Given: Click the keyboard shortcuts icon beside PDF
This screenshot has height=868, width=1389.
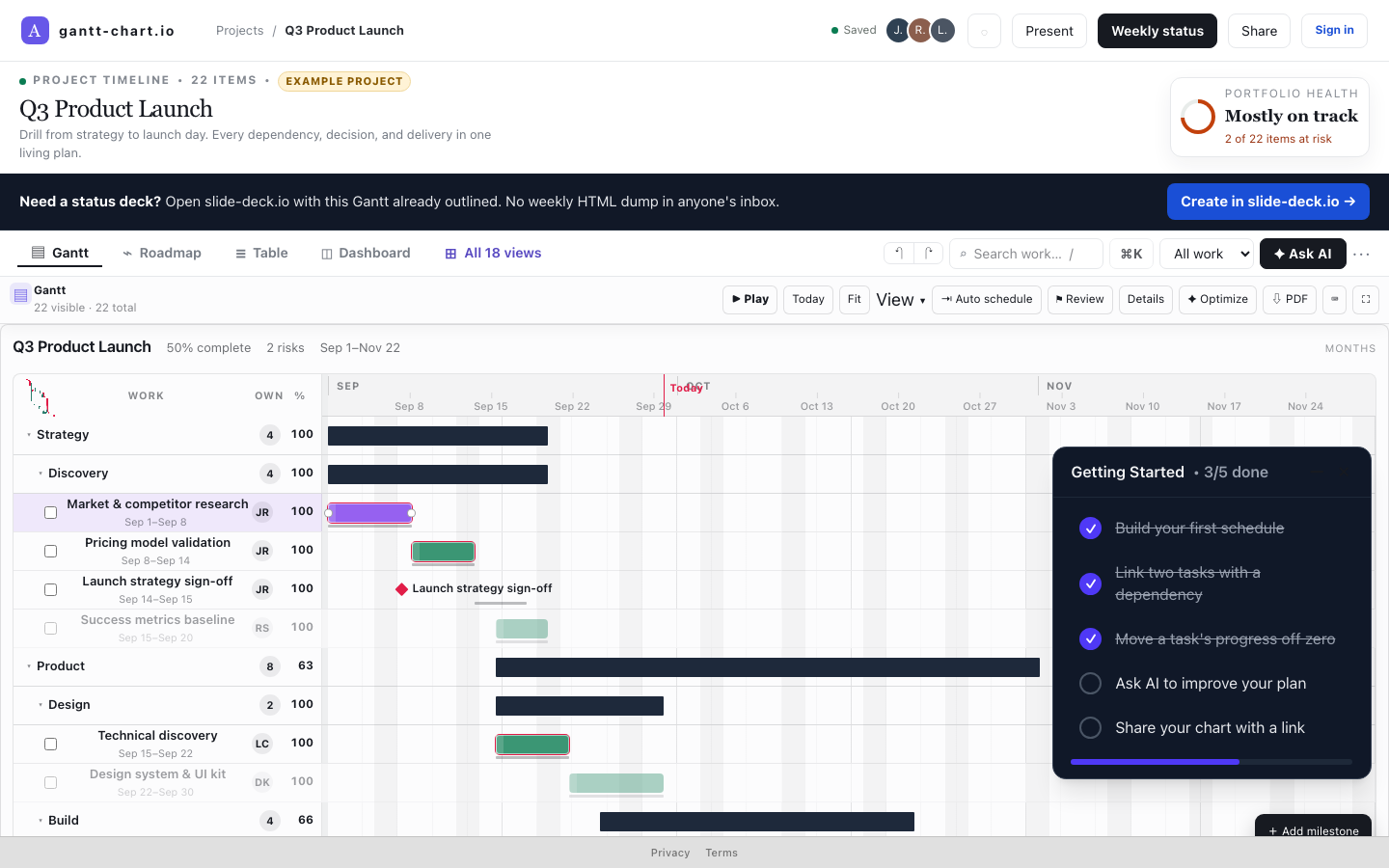Looking at the screenshot, I should pos(1335,299).
